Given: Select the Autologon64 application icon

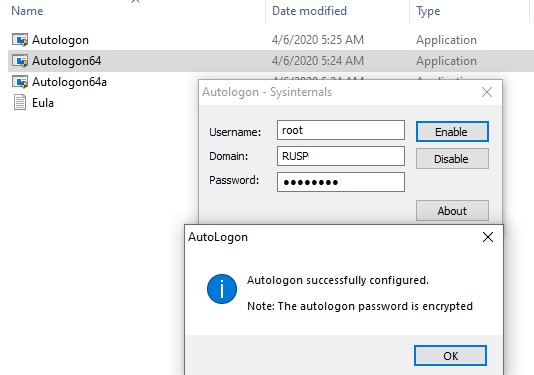Looking at the screenshot, I should tap(20, 61).
